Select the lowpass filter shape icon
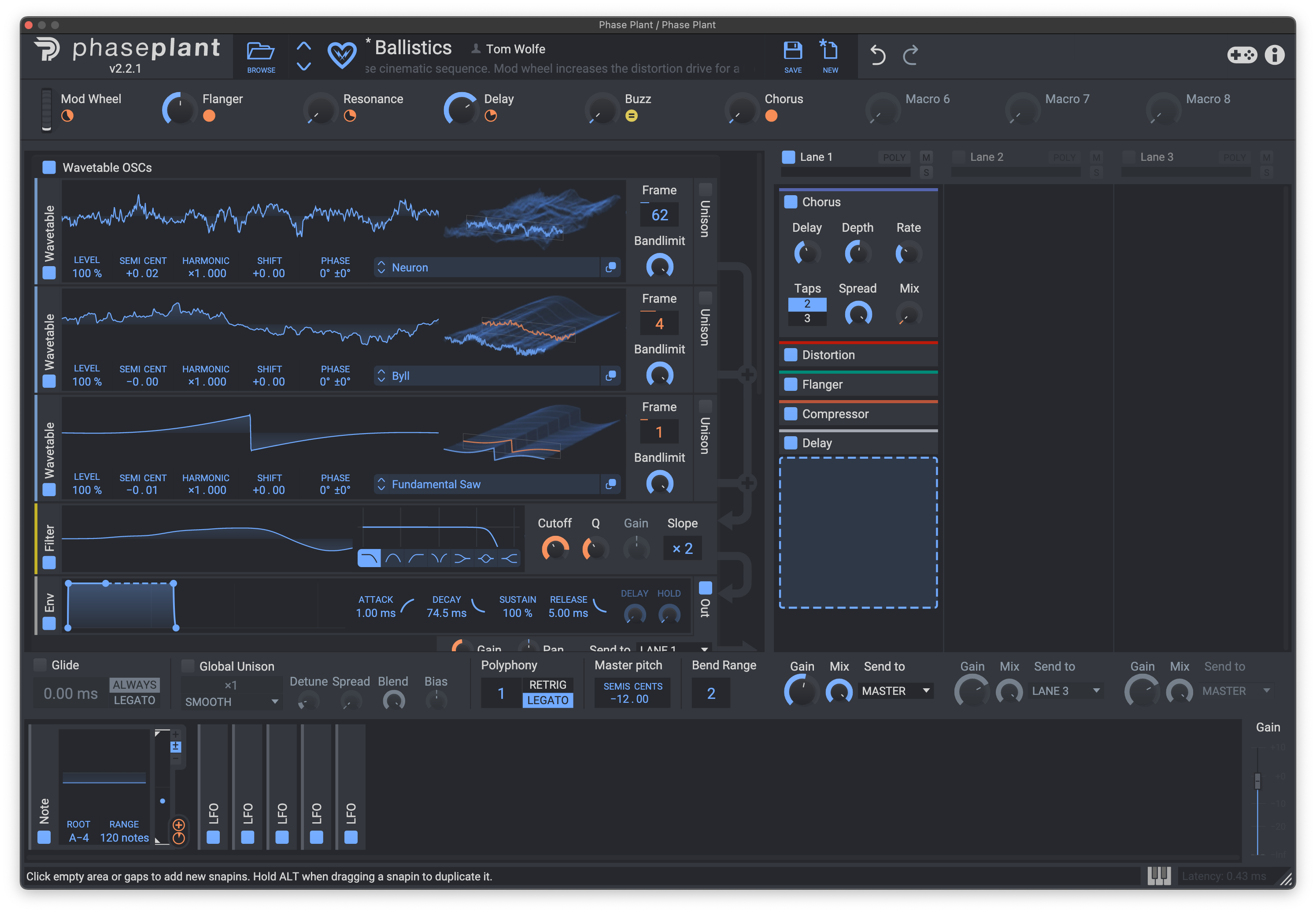The height and width of the screenshot is (913, 1316). click(x=370, y=558)
